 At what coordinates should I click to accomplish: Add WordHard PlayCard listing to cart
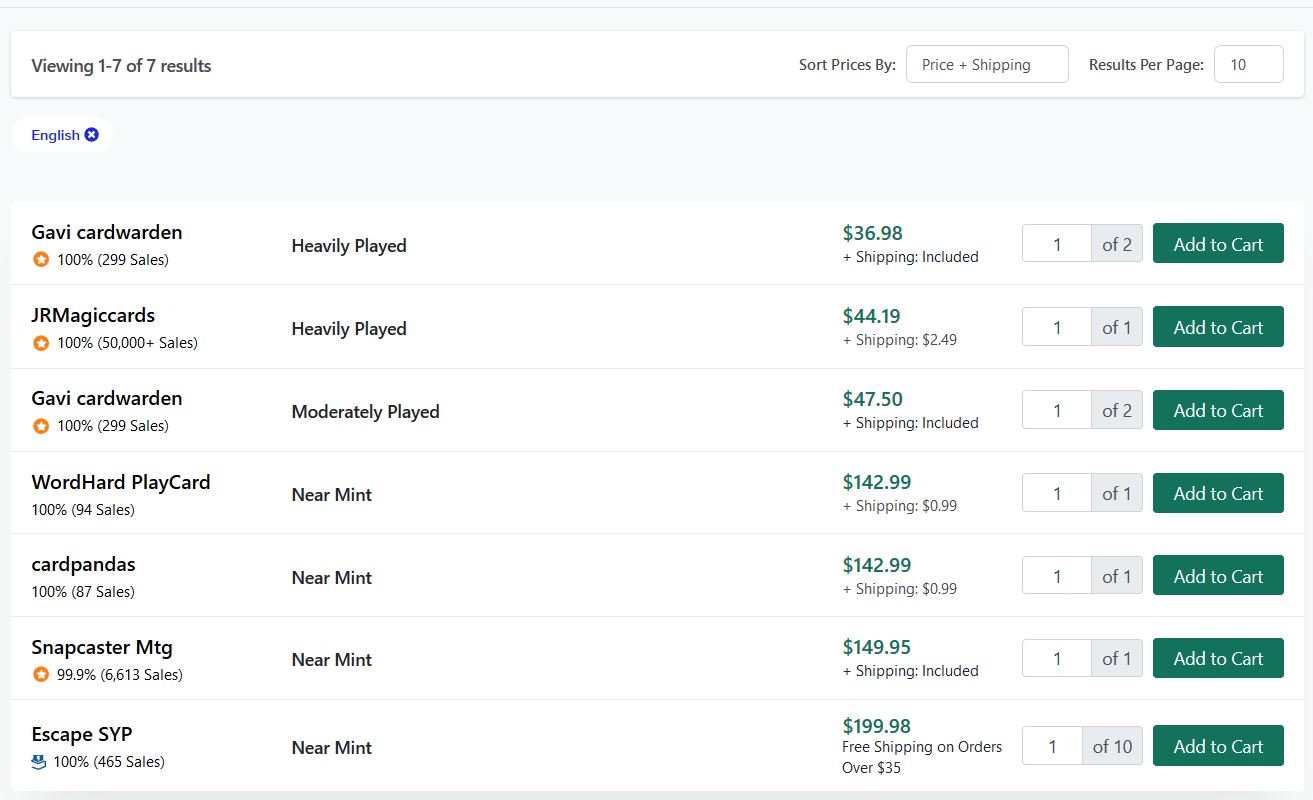pos(1217,493)
